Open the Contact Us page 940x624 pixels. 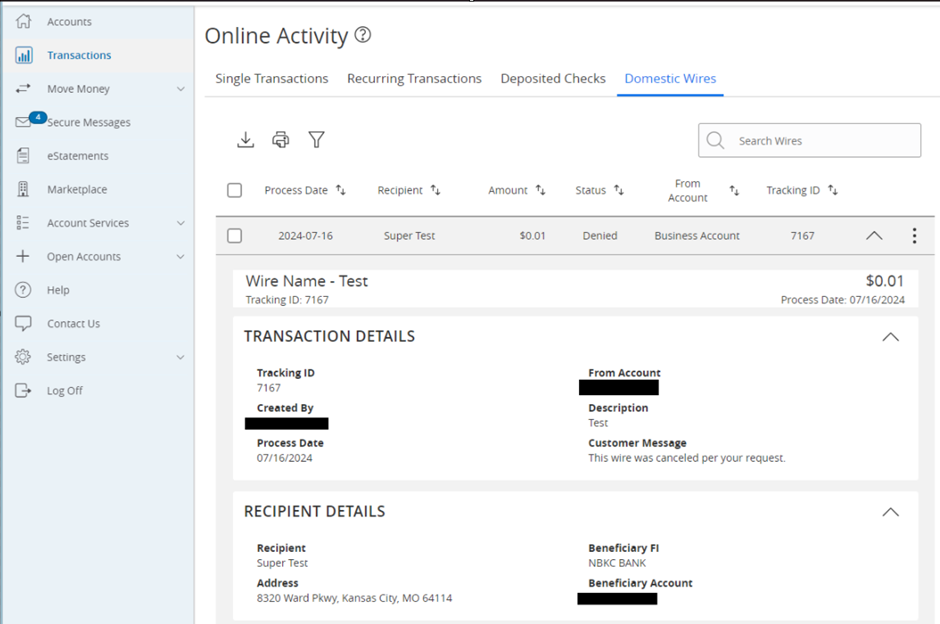pos(73,323)
